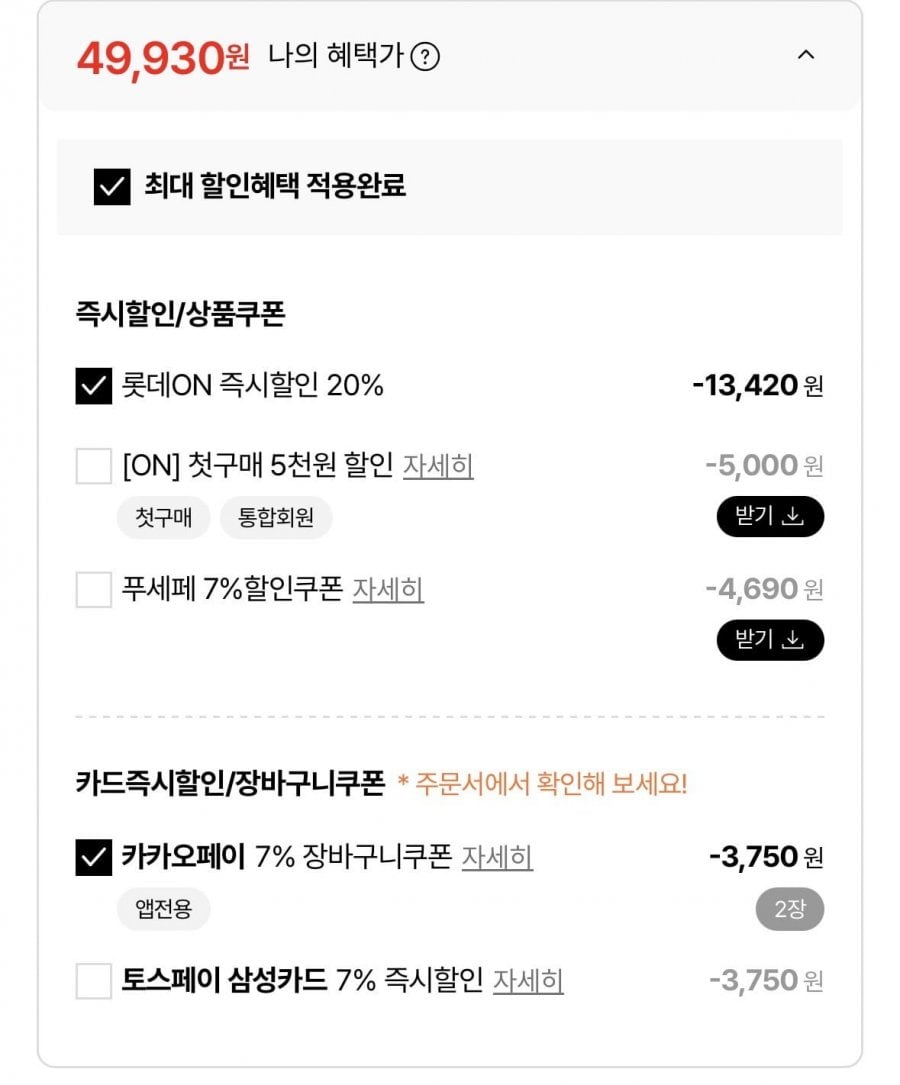Open 자세히 link for 카카오페이 장바구니쿠폰

[497, 857]
